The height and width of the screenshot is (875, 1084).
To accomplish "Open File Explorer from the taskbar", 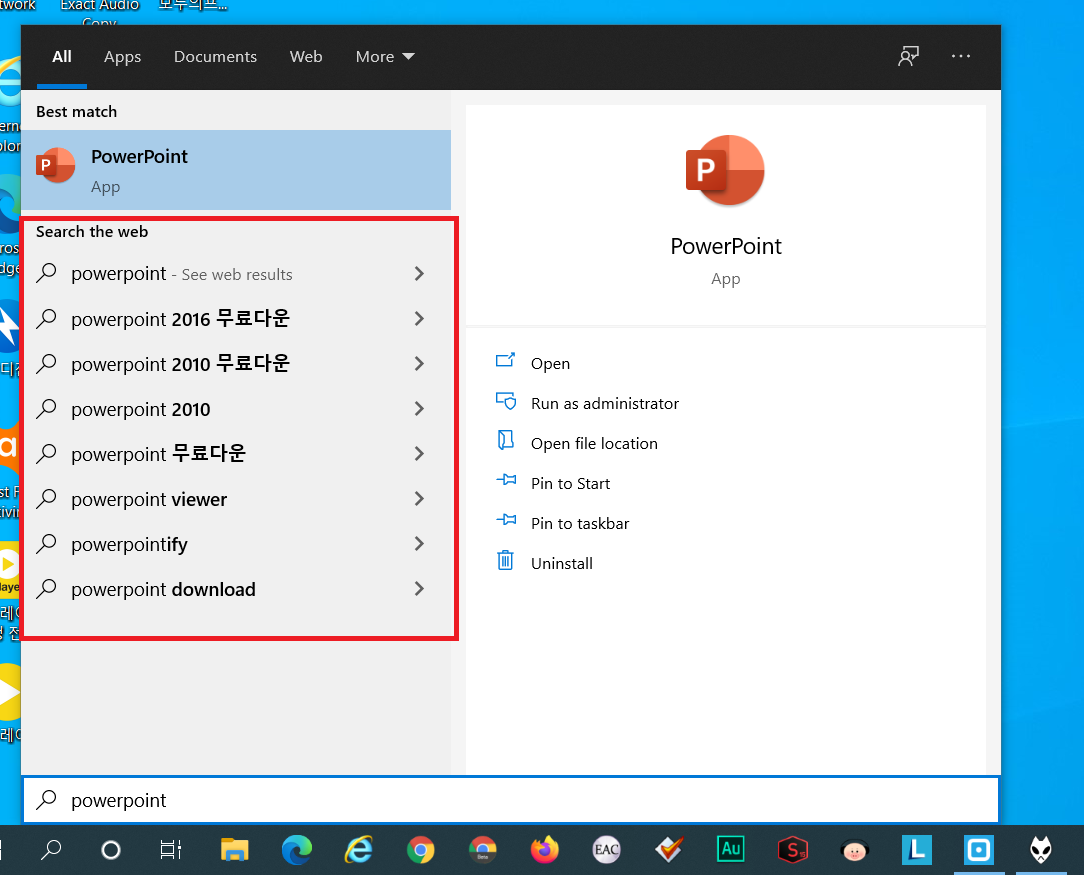I will [x=234, y=849].
